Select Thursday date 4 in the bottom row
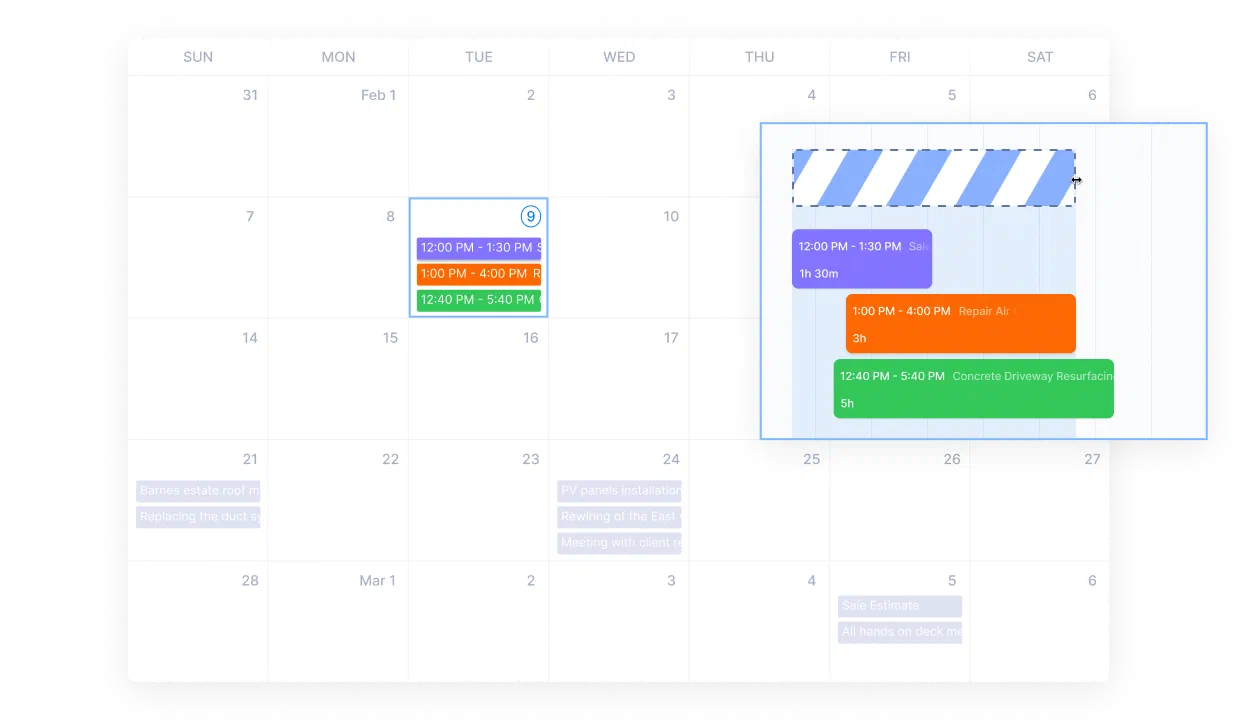The width and height of the screenshot is (1256, 720). (x=811, y=580)
